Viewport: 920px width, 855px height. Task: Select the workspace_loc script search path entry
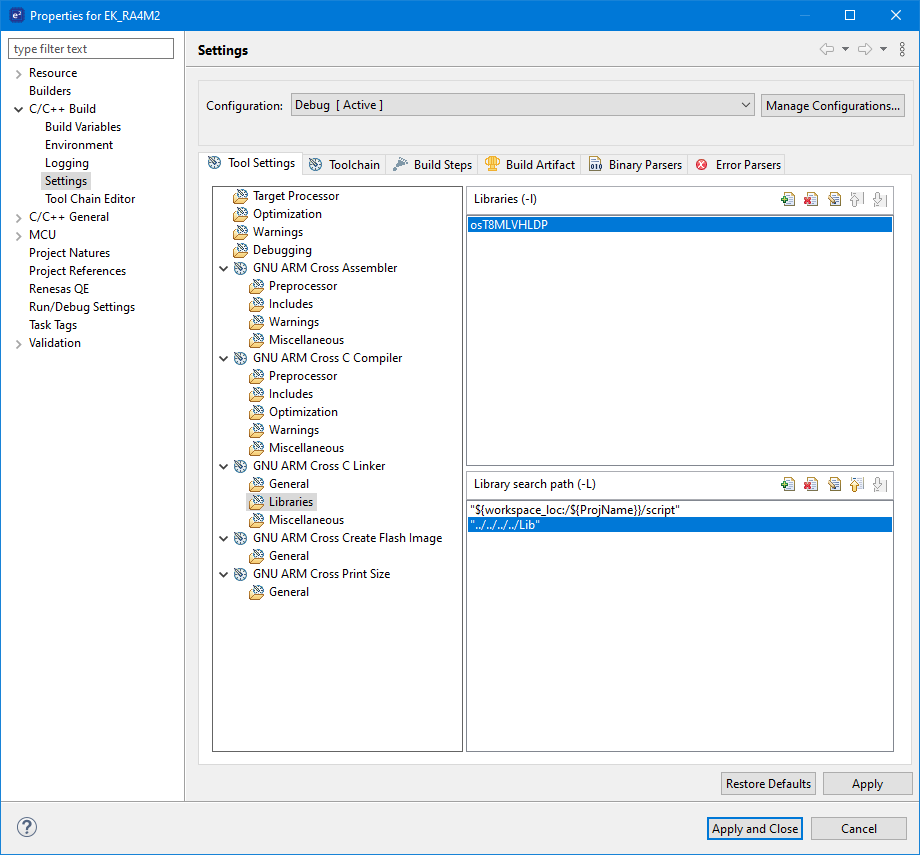coord(575,510)
